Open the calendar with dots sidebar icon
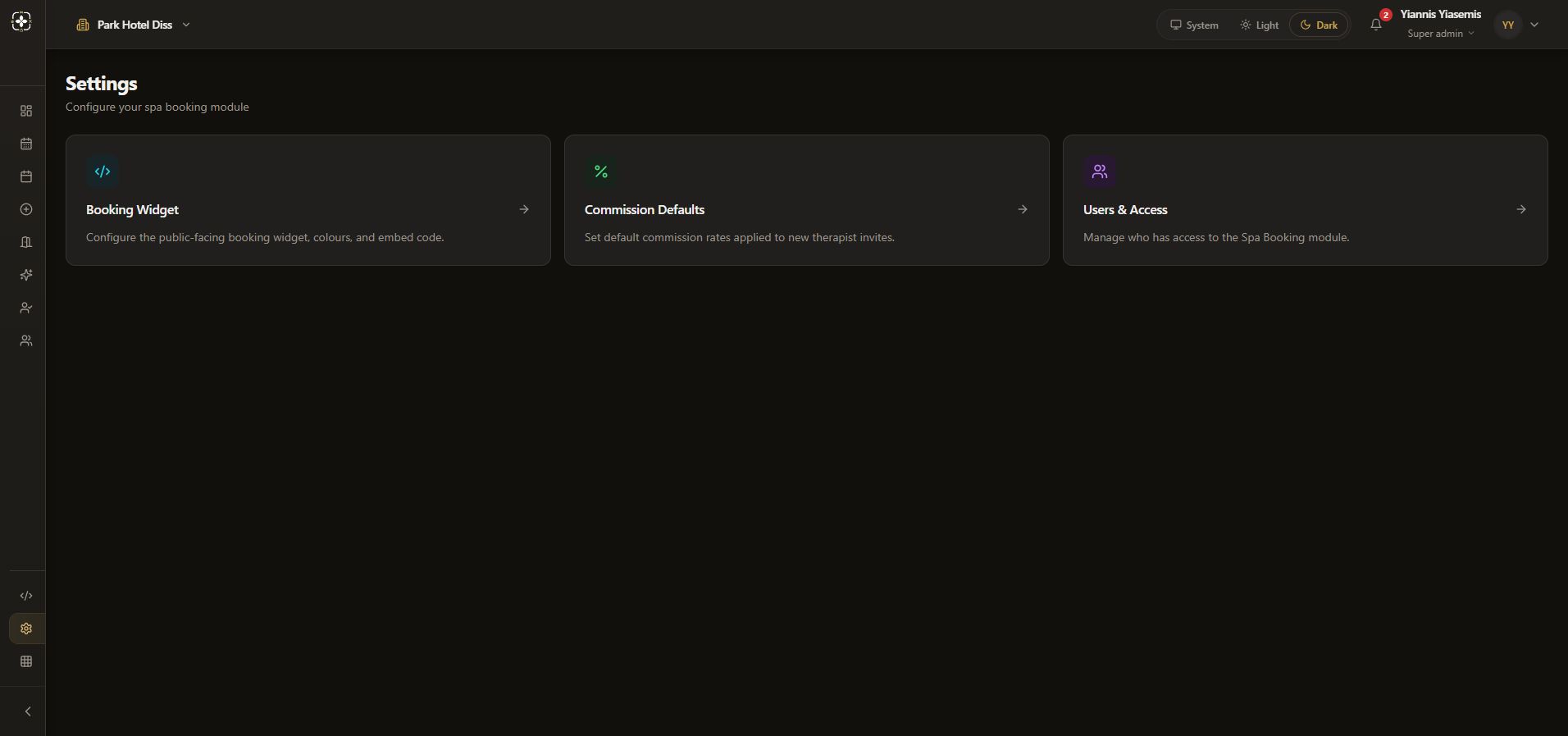The width and height of the screenshot is (1568, 736). tap(26, 144)
